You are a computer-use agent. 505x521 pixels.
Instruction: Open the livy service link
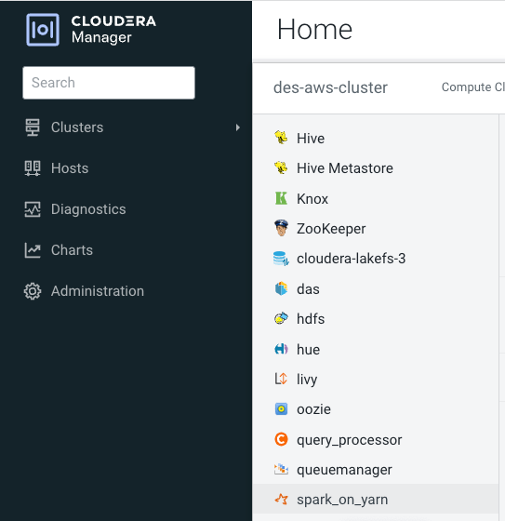click(x=307, y=380)
